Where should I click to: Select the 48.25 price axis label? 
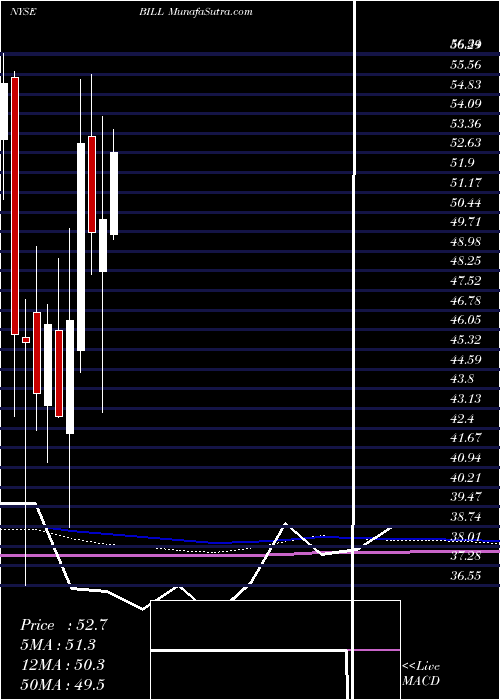tap(466, 261)
